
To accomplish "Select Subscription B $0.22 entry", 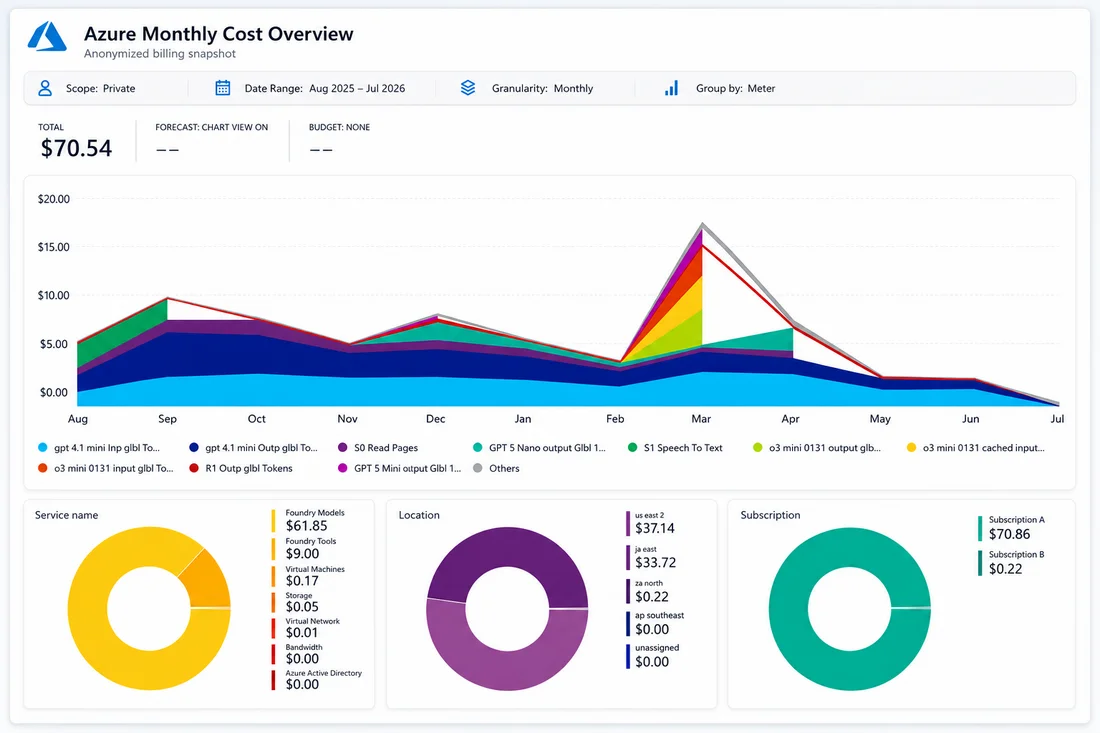I will (1012, 563).
